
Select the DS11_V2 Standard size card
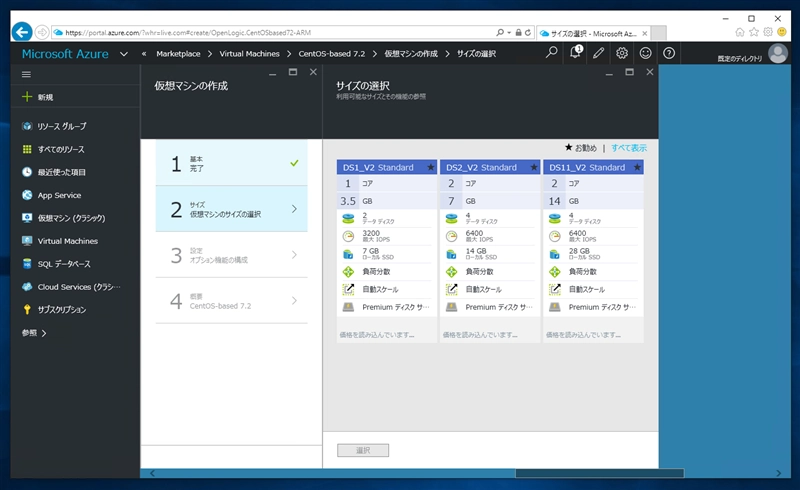(x=593, y=251)
